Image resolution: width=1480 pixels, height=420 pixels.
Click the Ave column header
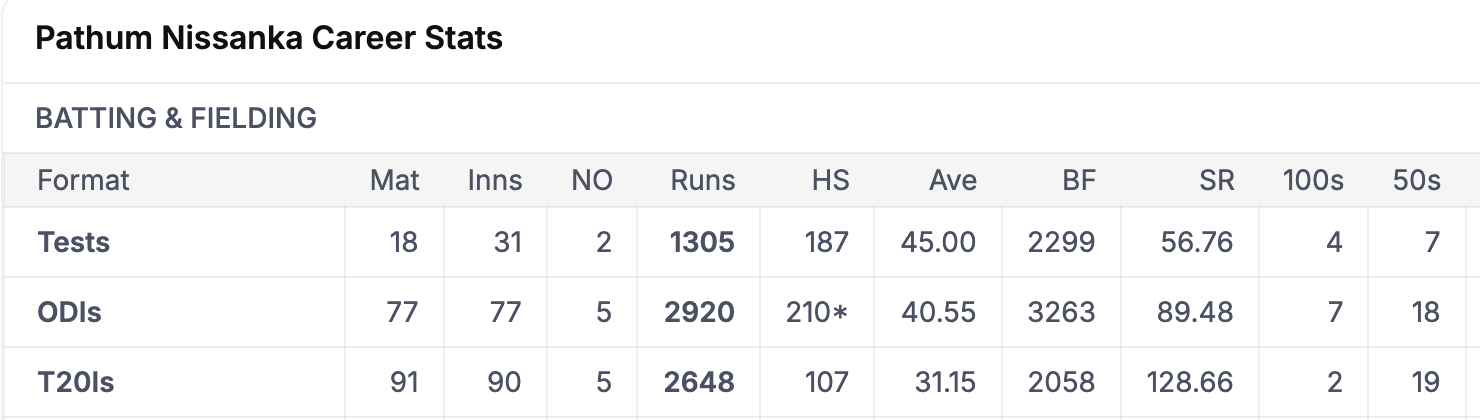tap(953, 180)
